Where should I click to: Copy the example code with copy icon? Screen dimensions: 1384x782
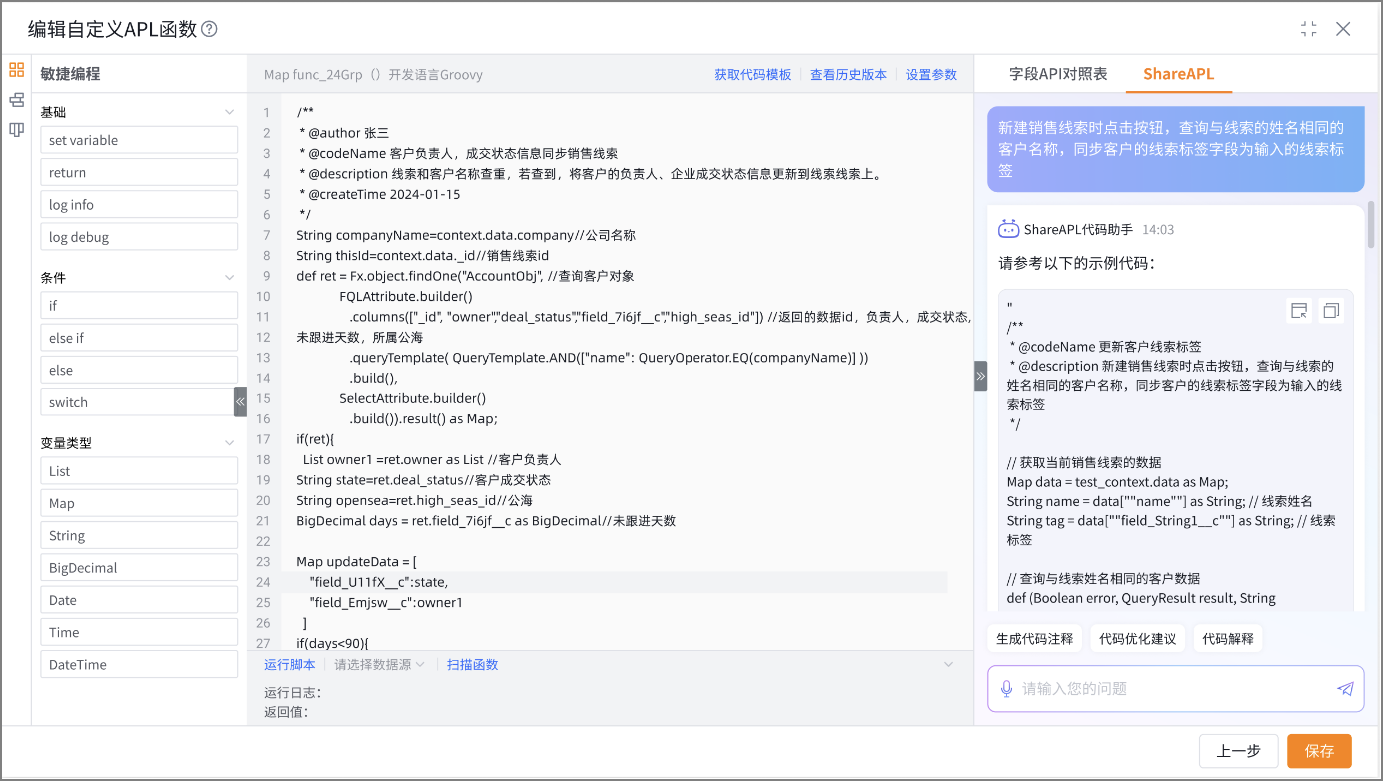click(x=1331, y=311)
